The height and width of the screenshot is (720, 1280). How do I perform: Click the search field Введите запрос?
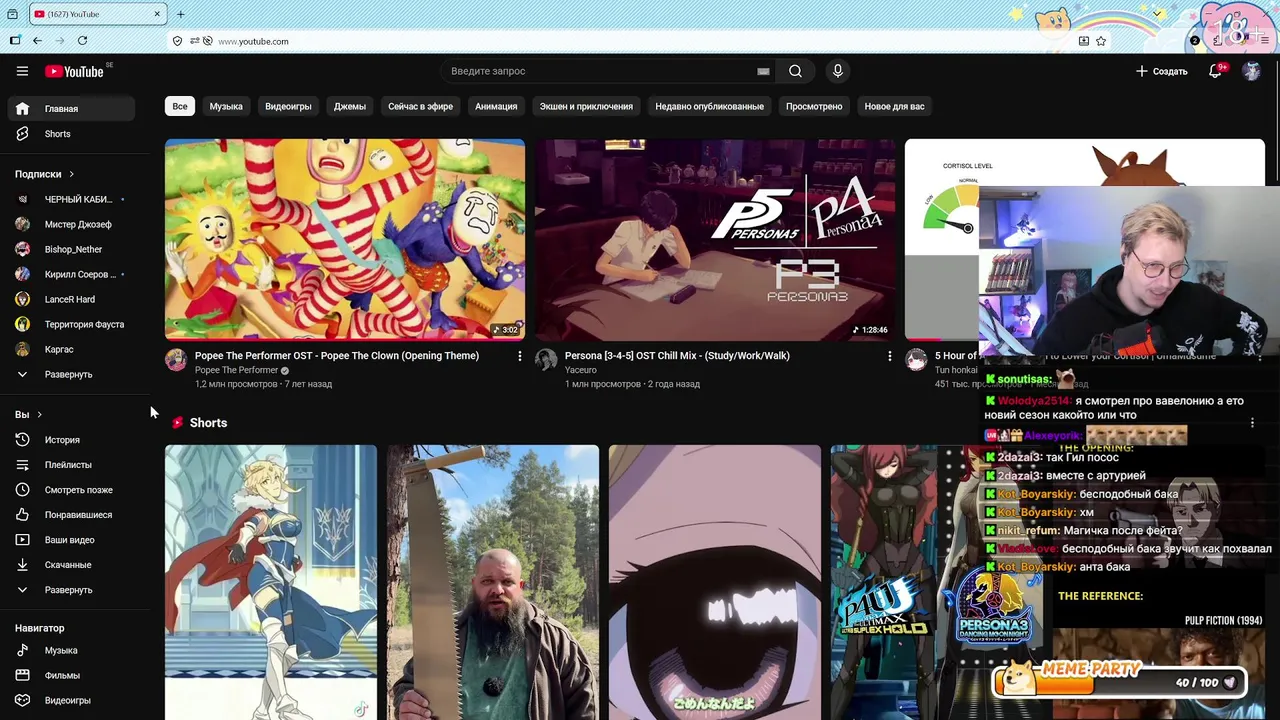600,71
